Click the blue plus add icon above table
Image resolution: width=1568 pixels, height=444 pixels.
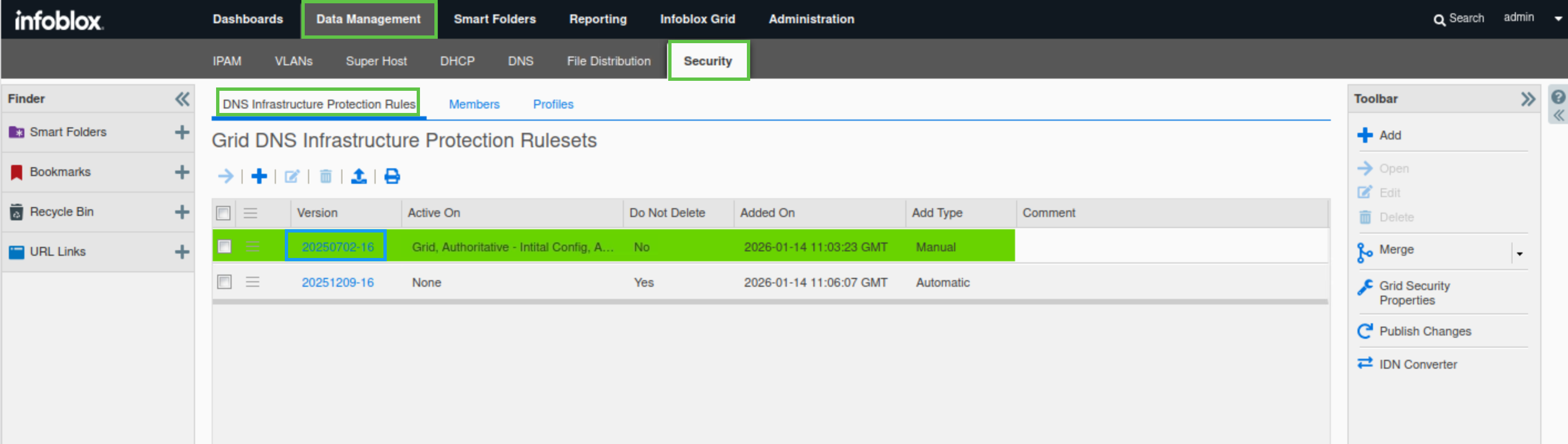tap(259, 177)
